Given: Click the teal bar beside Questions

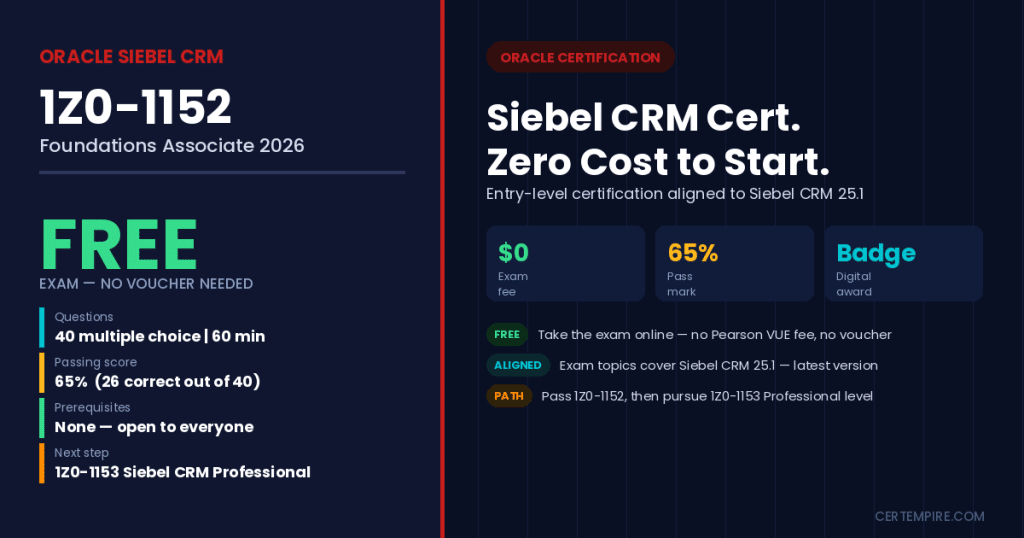Looking at the screenshot, I should tap(42, 327).
